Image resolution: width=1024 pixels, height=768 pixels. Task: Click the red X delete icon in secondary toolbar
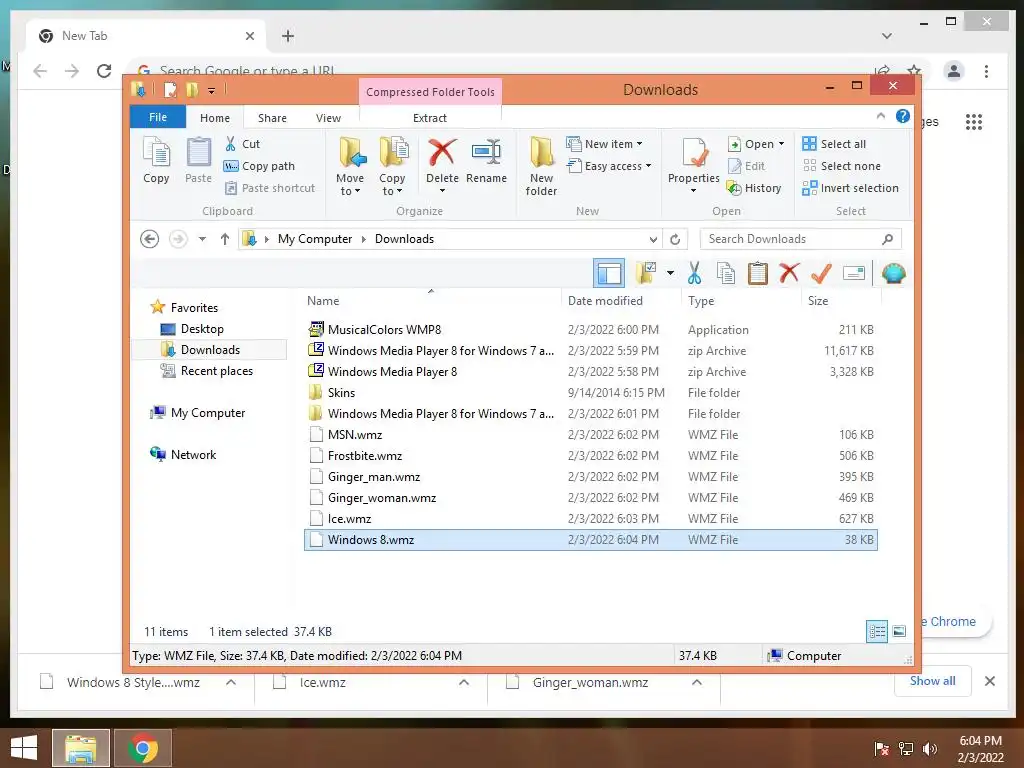pos(789,272)
